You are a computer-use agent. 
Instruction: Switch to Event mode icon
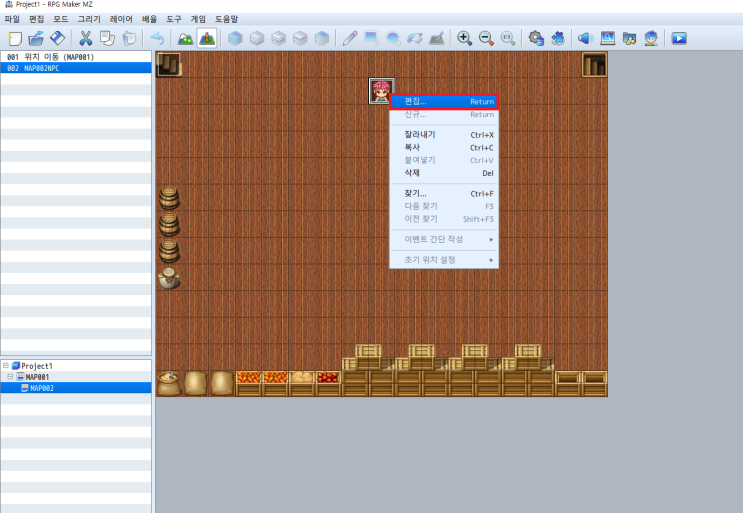pos(207,38)
